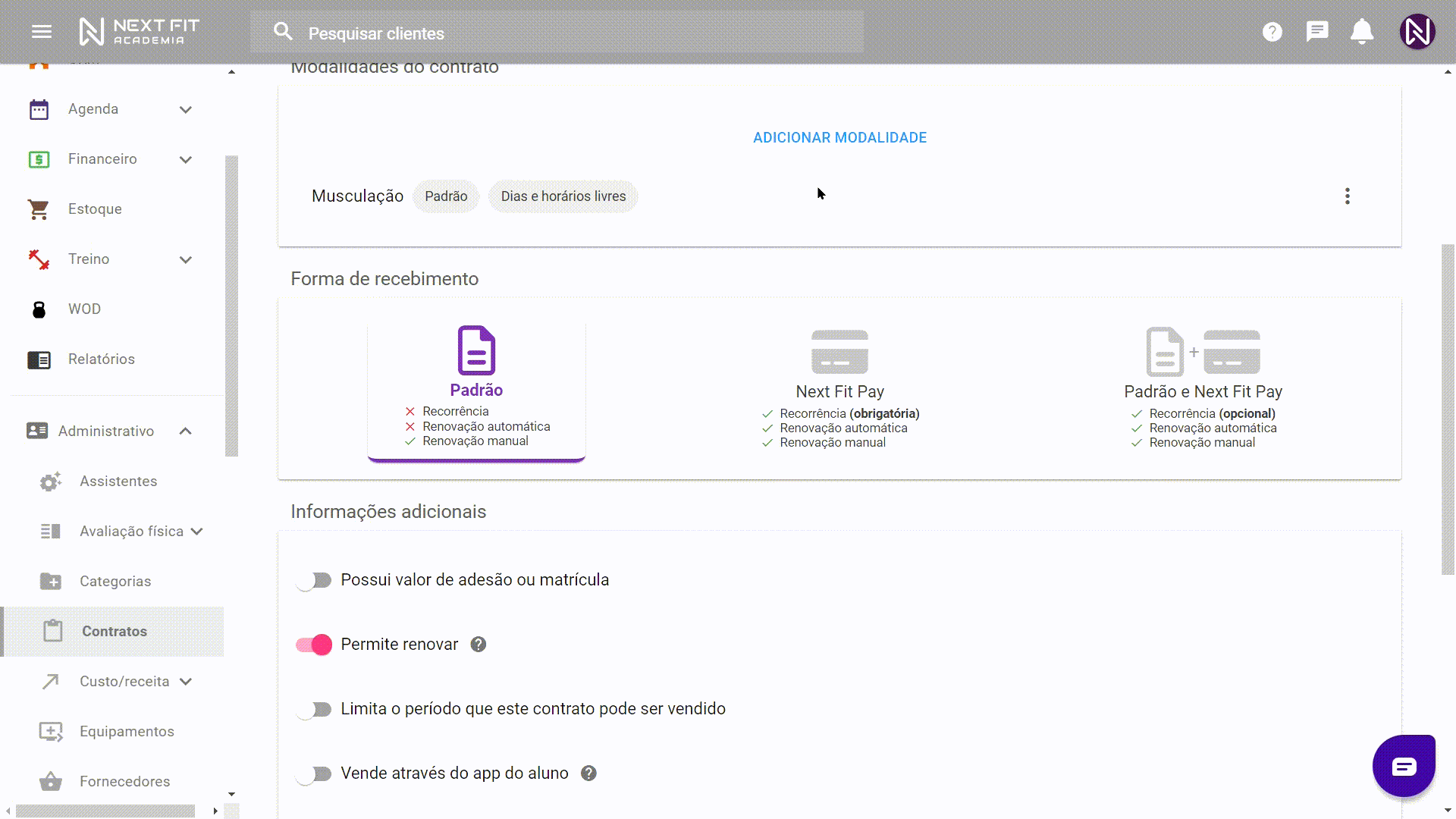Click ADICIONAR MODALIDADE link
Viewport: 1456px width, 819px height.
pyautogui.click(x=839, y=138)
